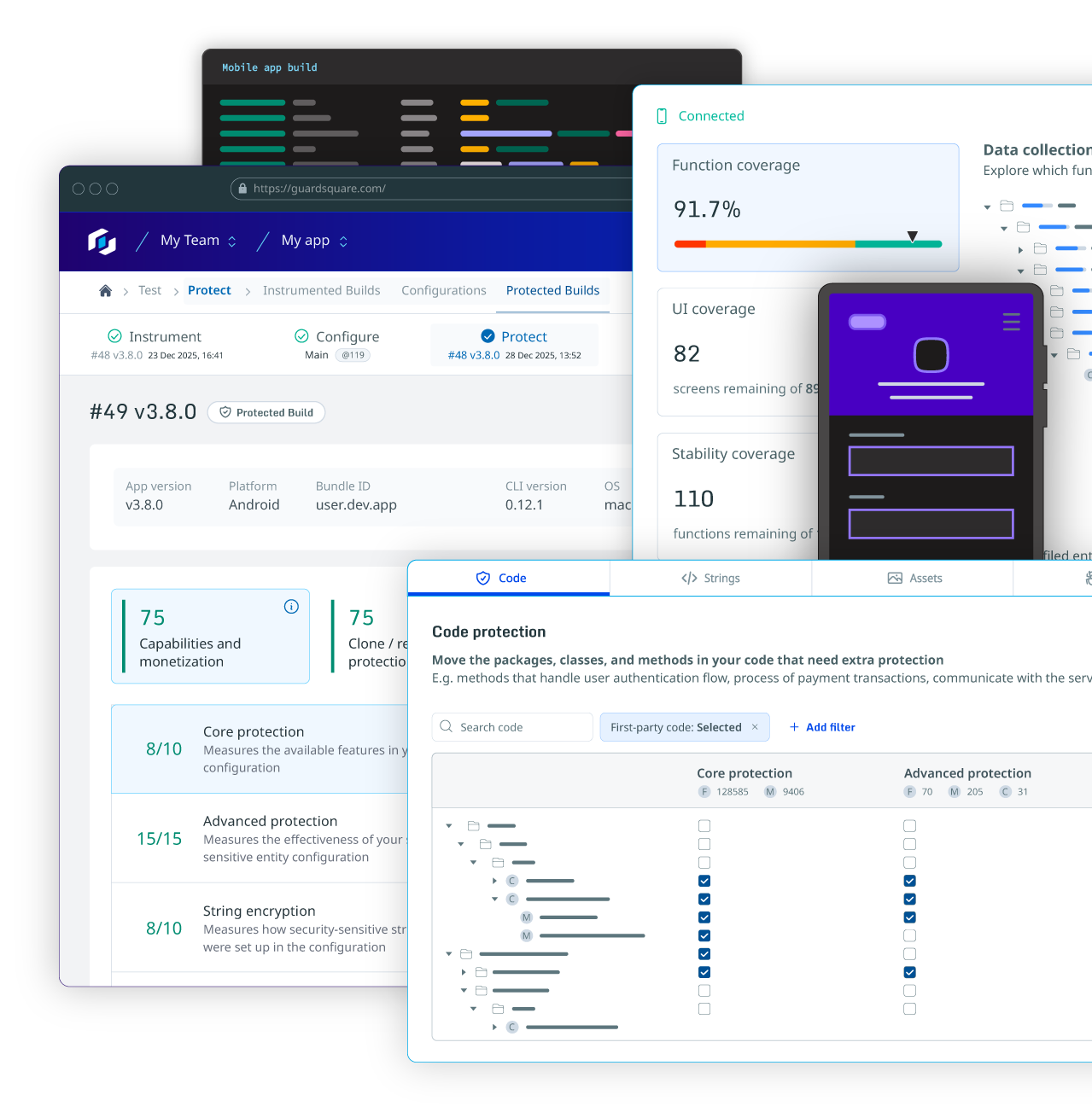Check the first Core protection checkbox
Screen dimensions: 1092x1118
(704, 825)
